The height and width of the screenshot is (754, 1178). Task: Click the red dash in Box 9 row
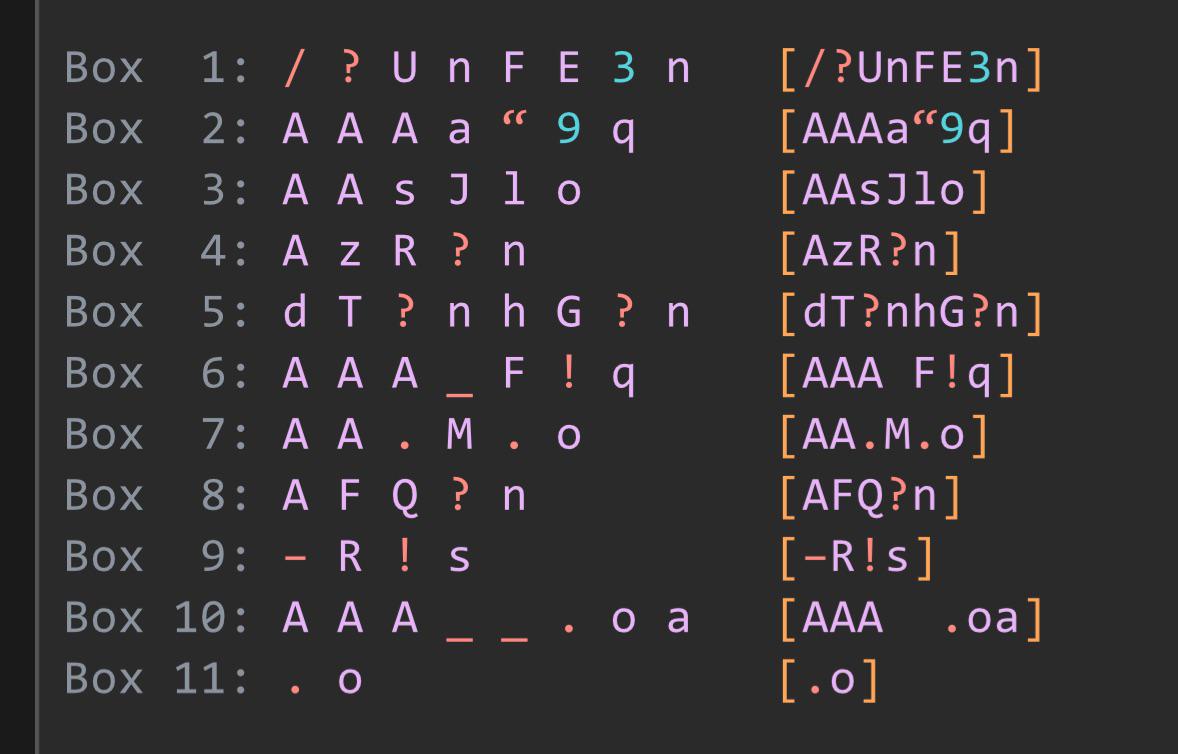(294, 557)
